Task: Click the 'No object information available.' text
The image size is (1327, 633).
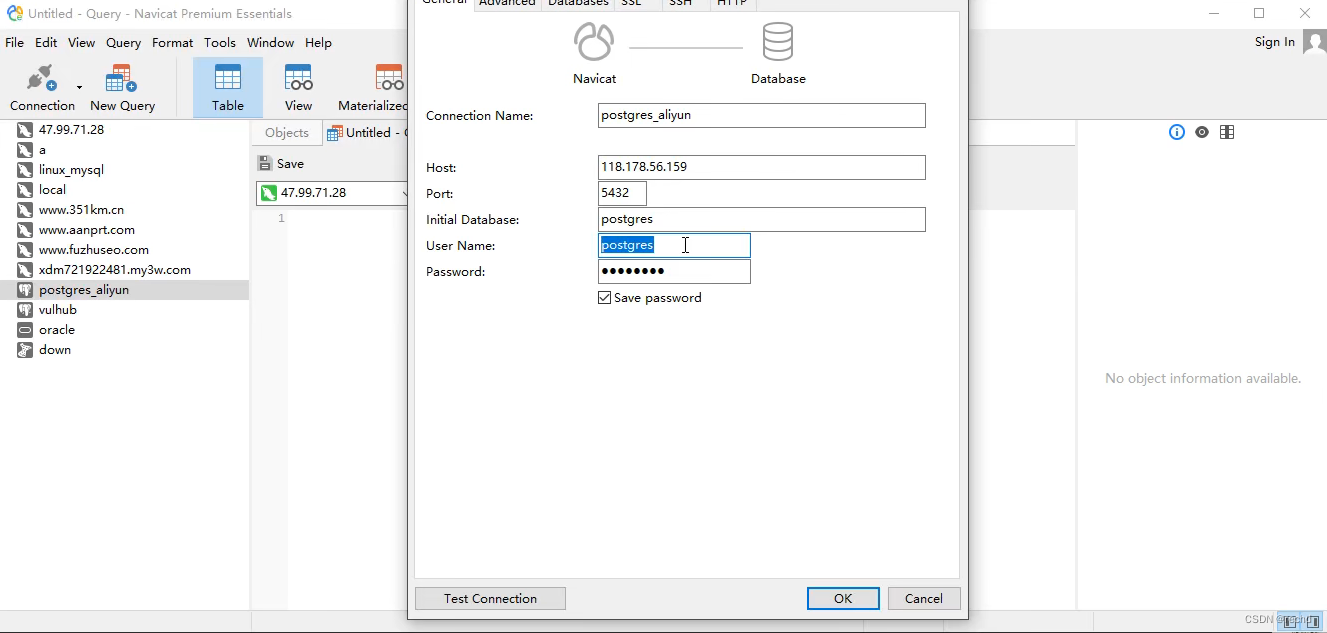Action: (1203, 379)
